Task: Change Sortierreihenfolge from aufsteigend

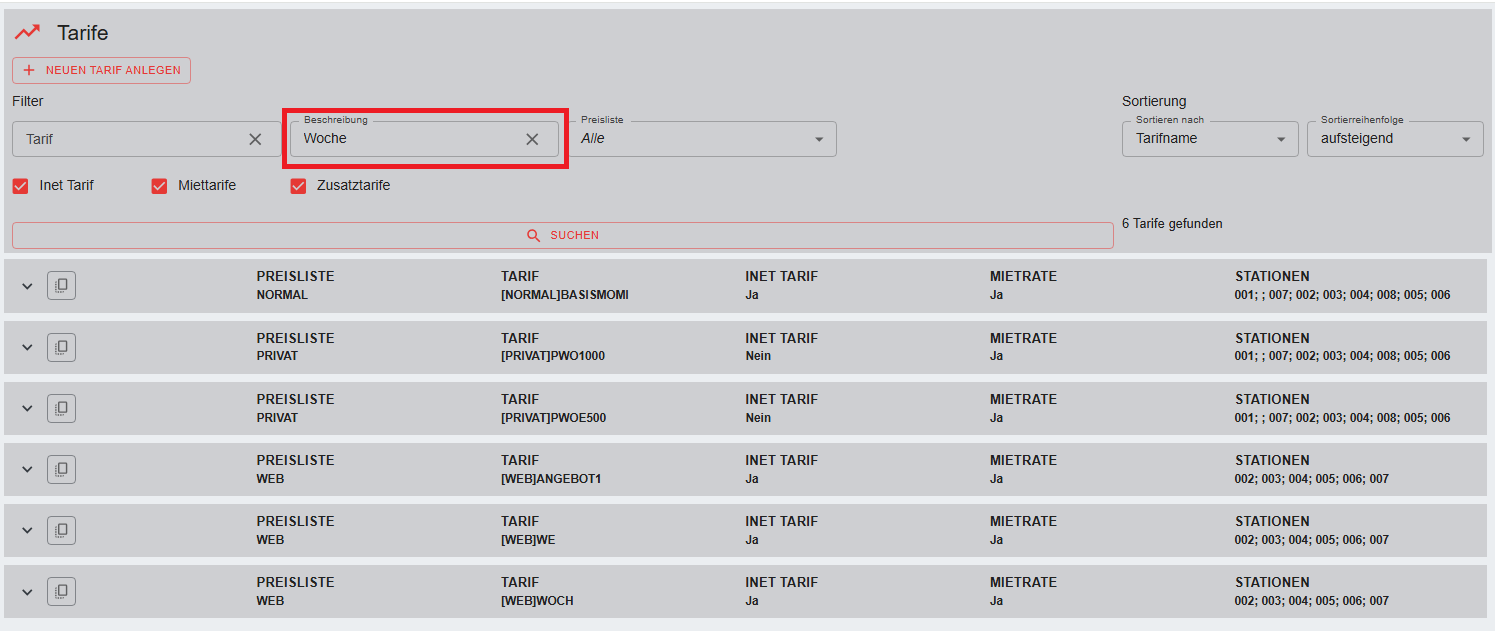Action: pyautogui.click(x=1394, y=139)
